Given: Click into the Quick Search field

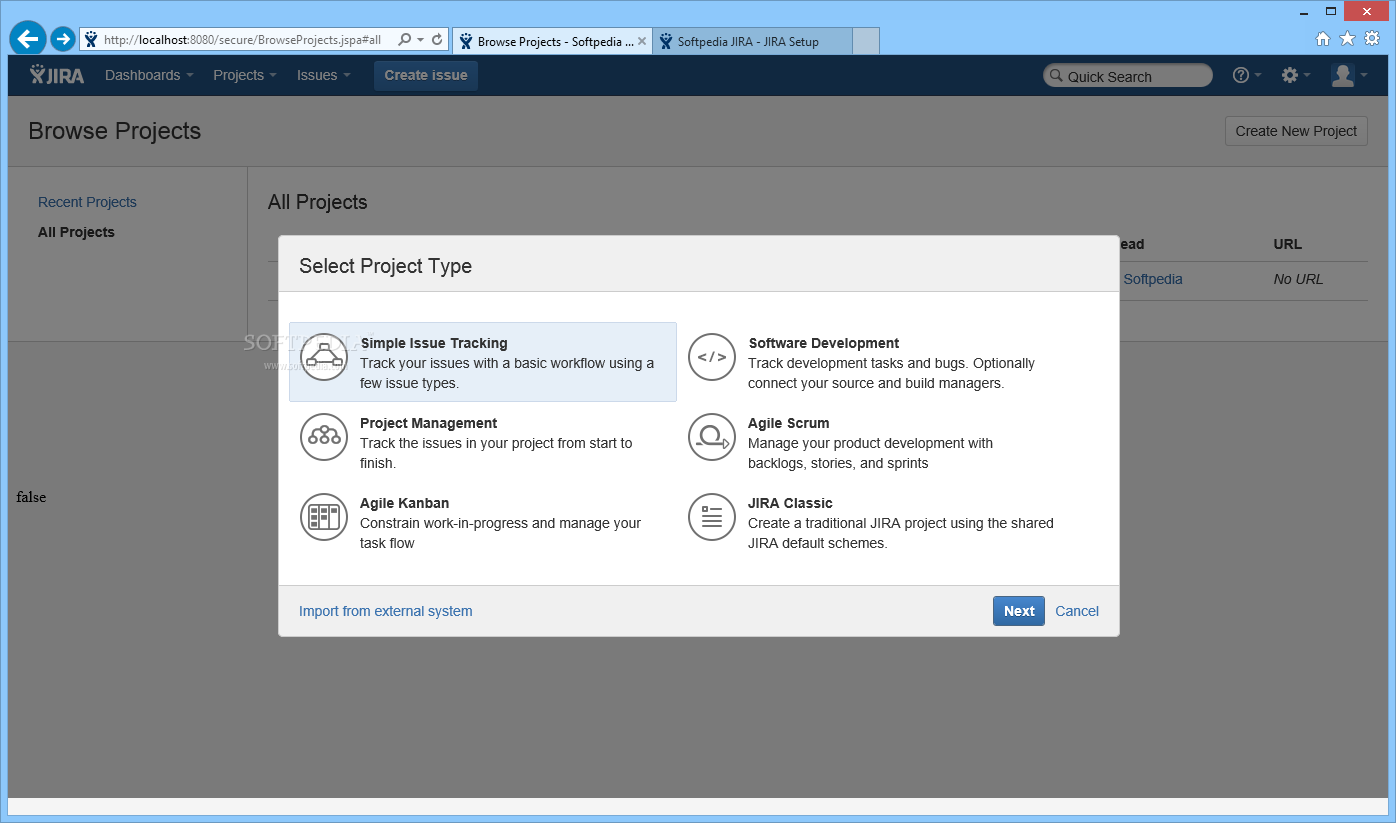Looking at the screenshot, I should pos(1128,76).
